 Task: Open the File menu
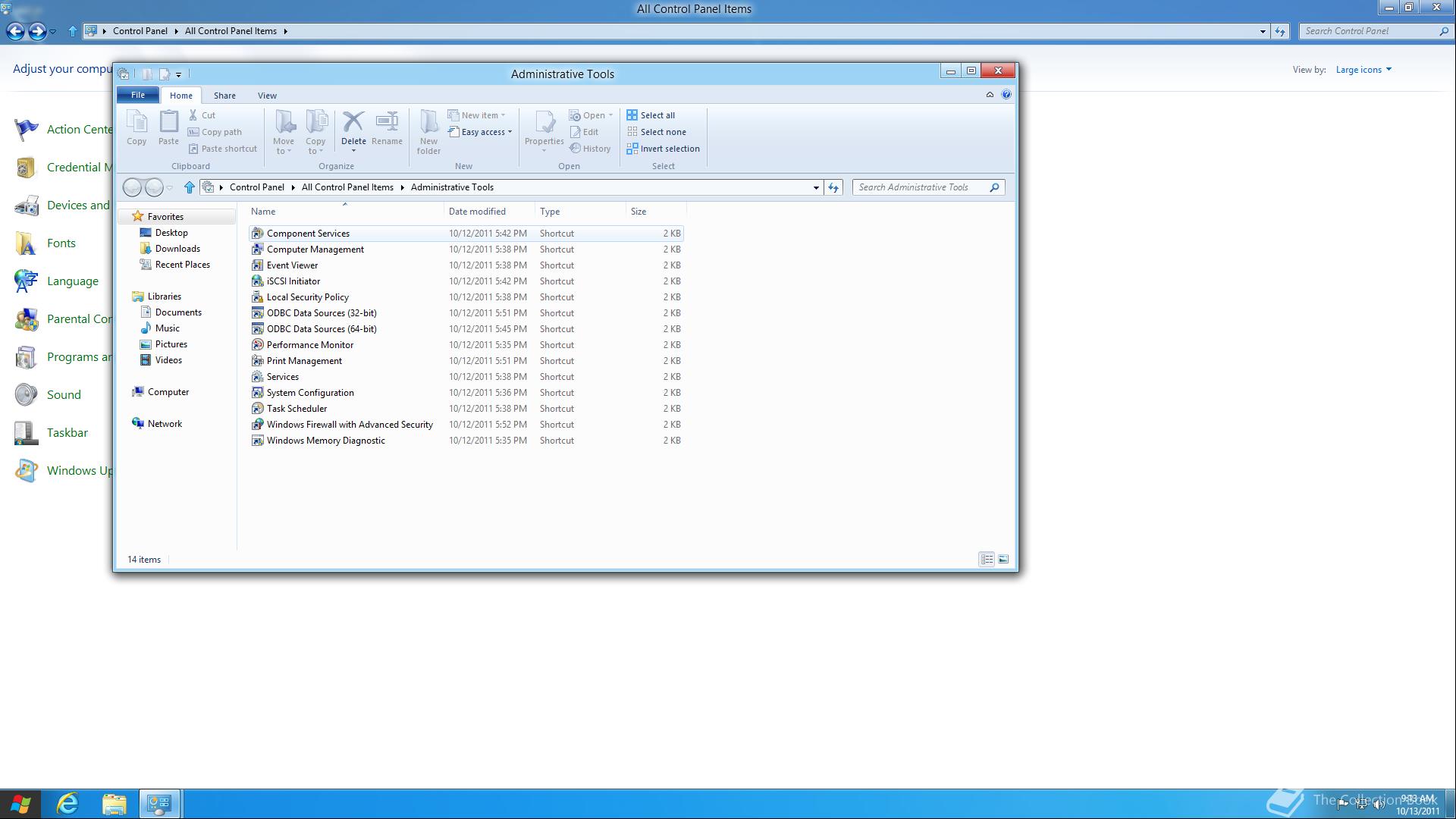138,95
